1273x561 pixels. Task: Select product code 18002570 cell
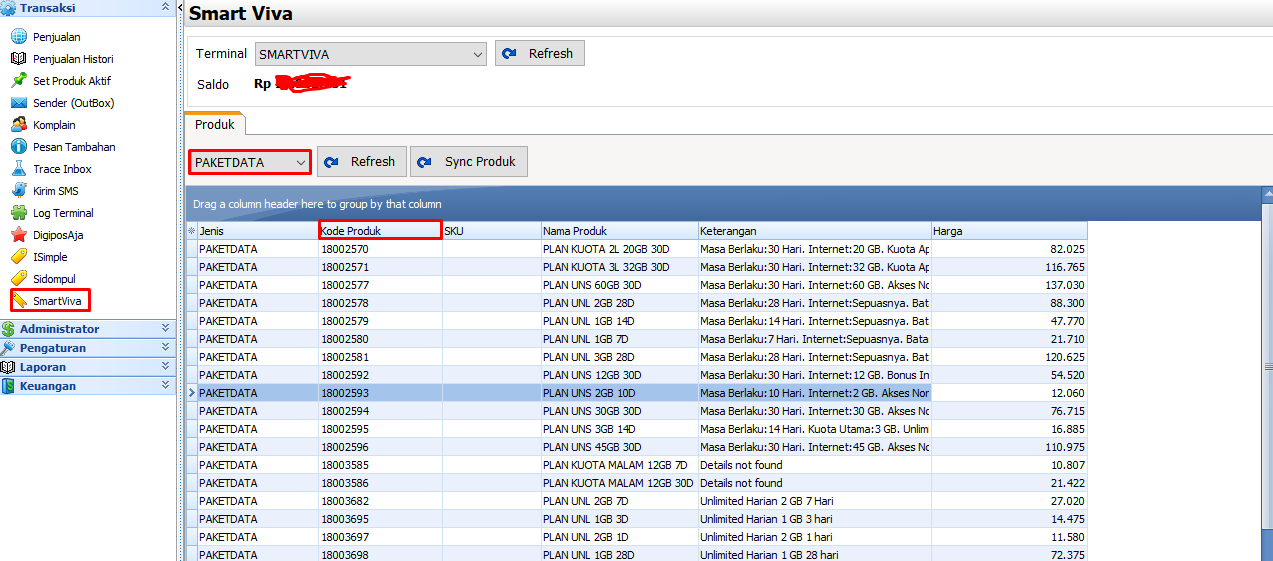point(380,249)
